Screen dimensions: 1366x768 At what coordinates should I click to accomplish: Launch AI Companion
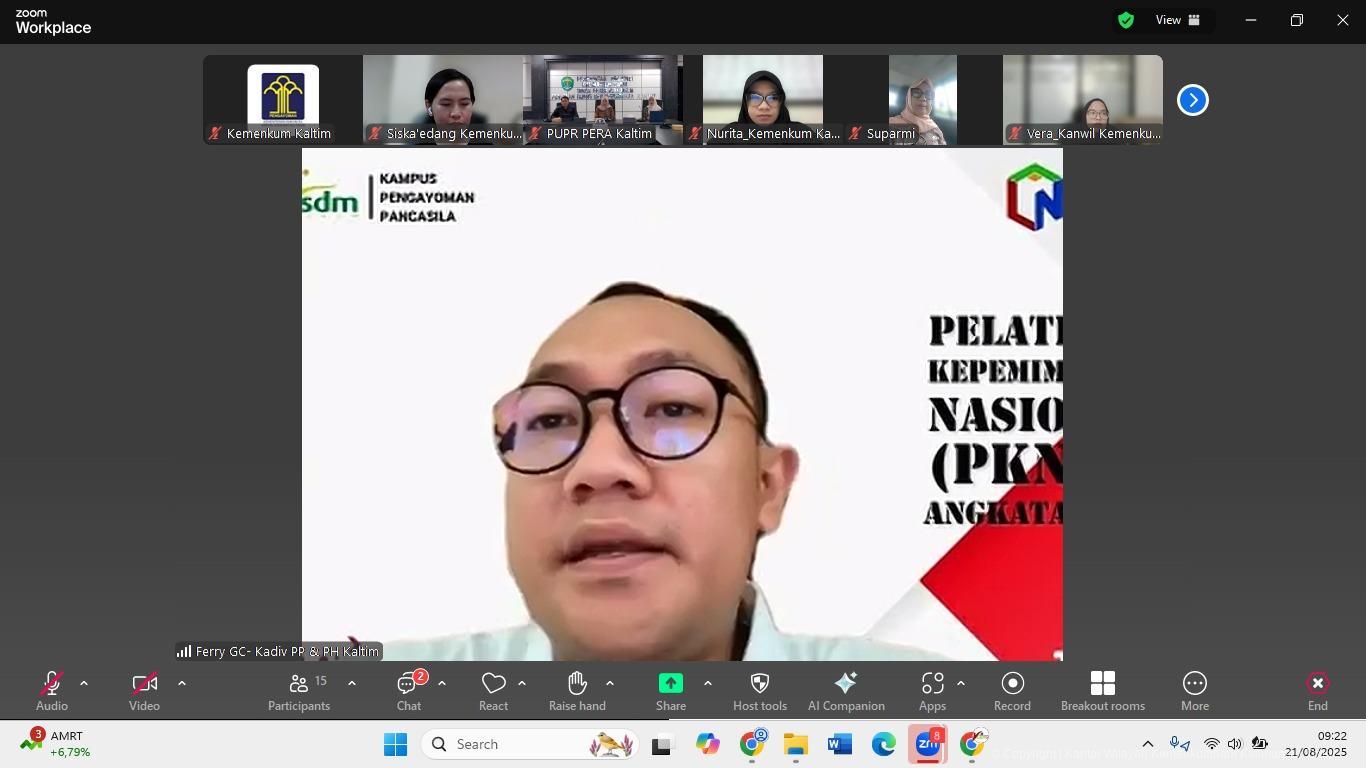tap(846, 691)
